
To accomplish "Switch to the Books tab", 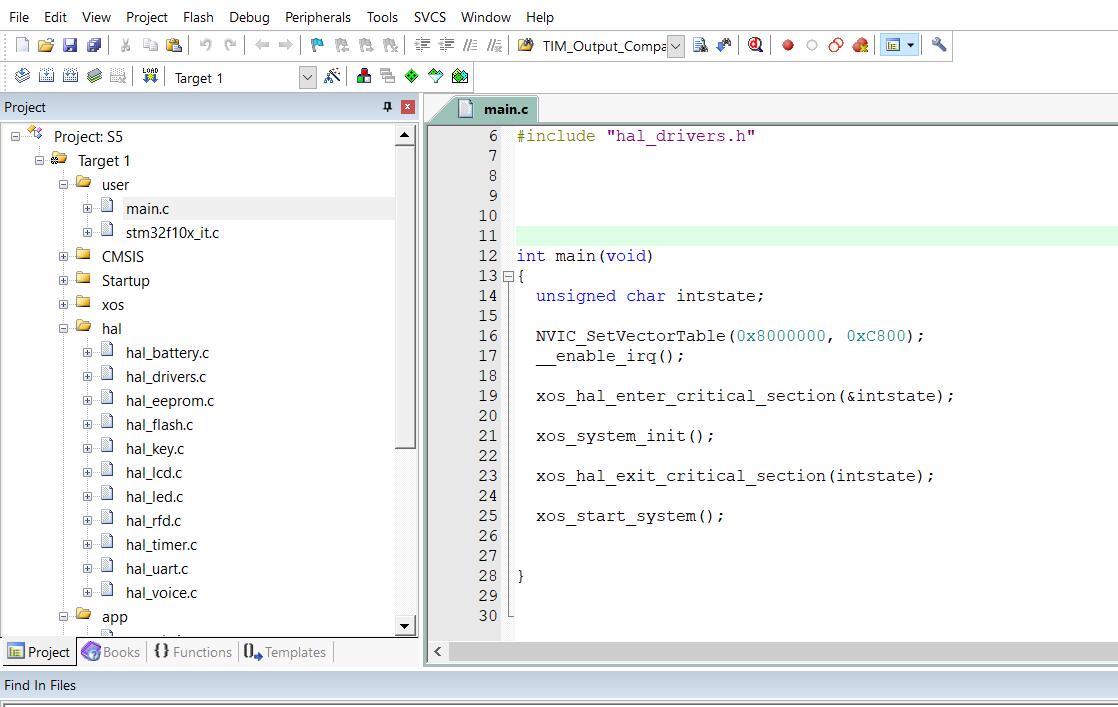I will click(x=111, y=651).
